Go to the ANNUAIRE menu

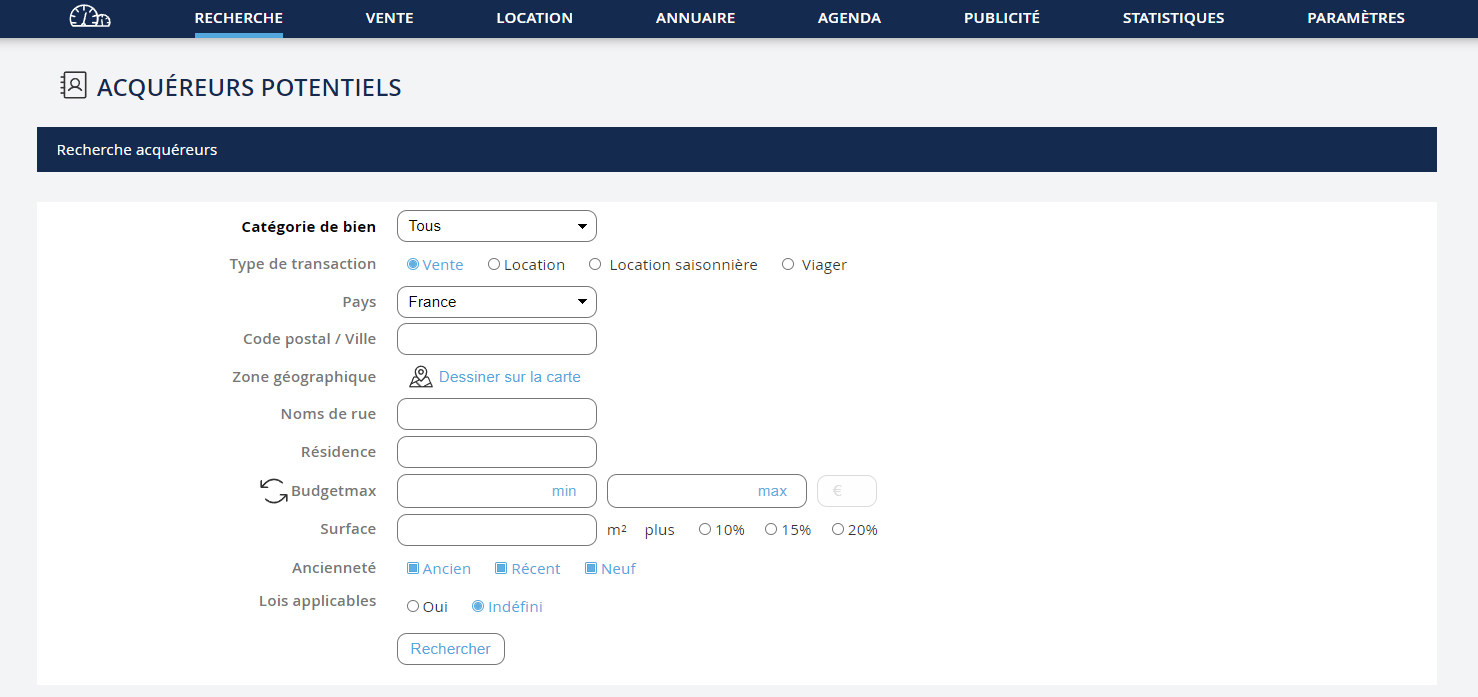[x=695, y=18]
